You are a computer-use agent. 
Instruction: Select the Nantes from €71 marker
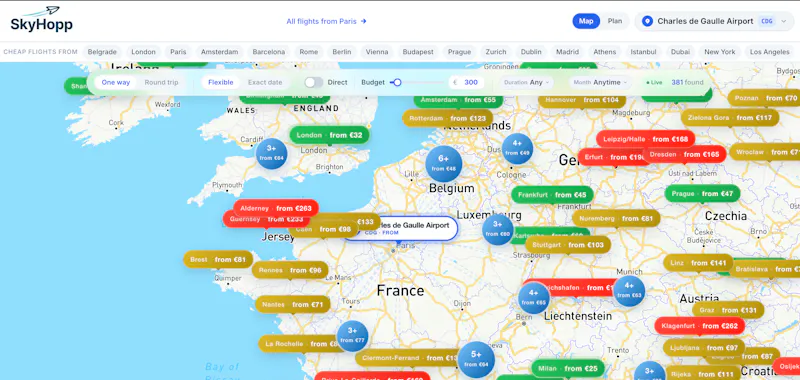293,305
